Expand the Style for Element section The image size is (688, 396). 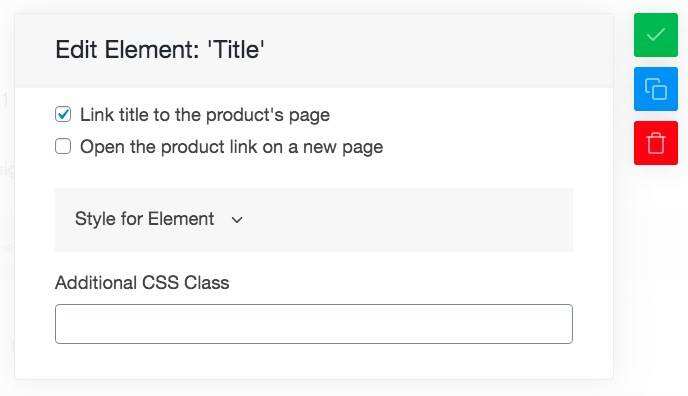pyautogui.click(x=314, y=220)
